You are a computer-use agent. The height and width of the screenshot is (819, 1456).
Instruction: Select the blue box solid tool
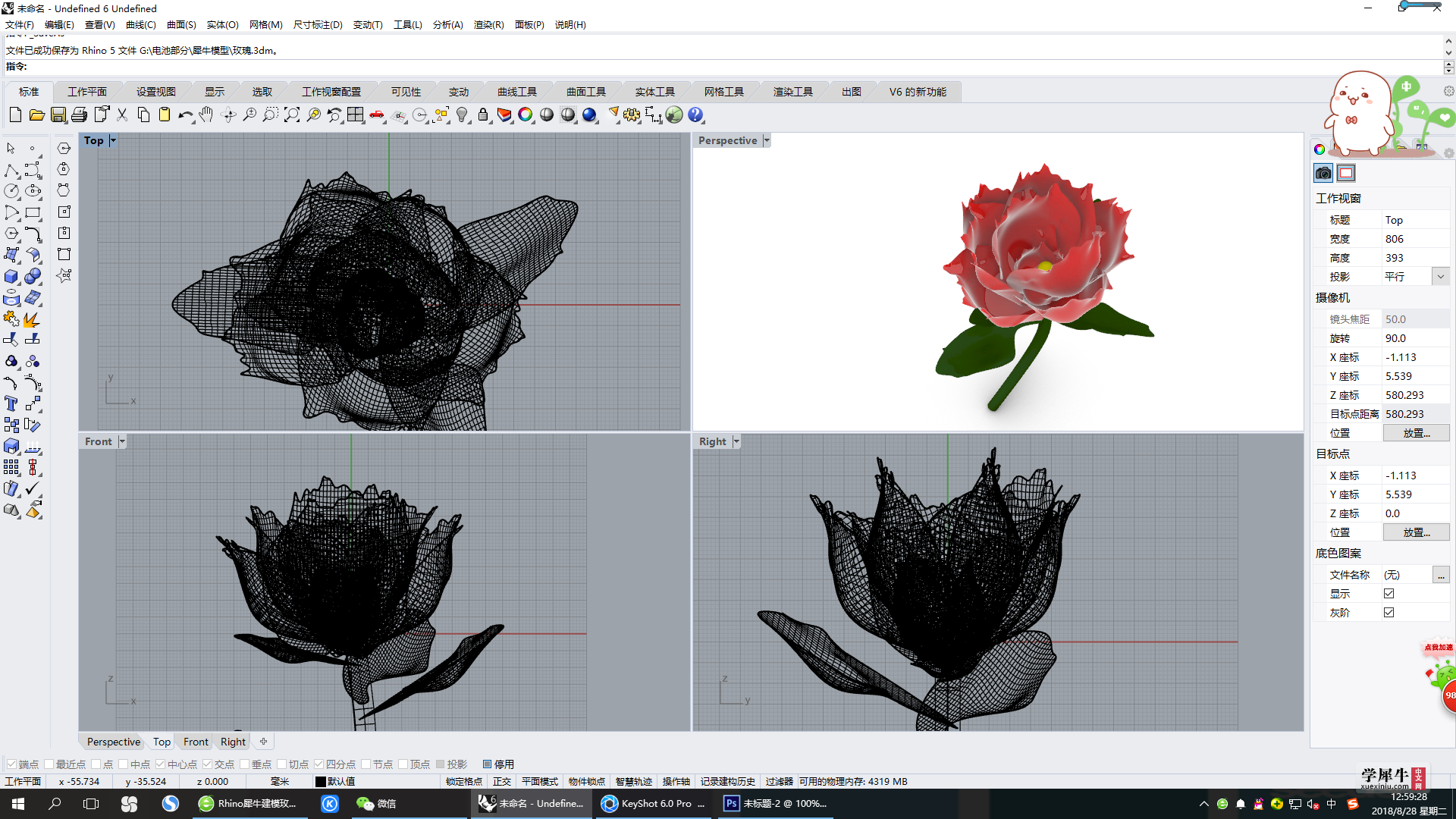coord(11,276)
